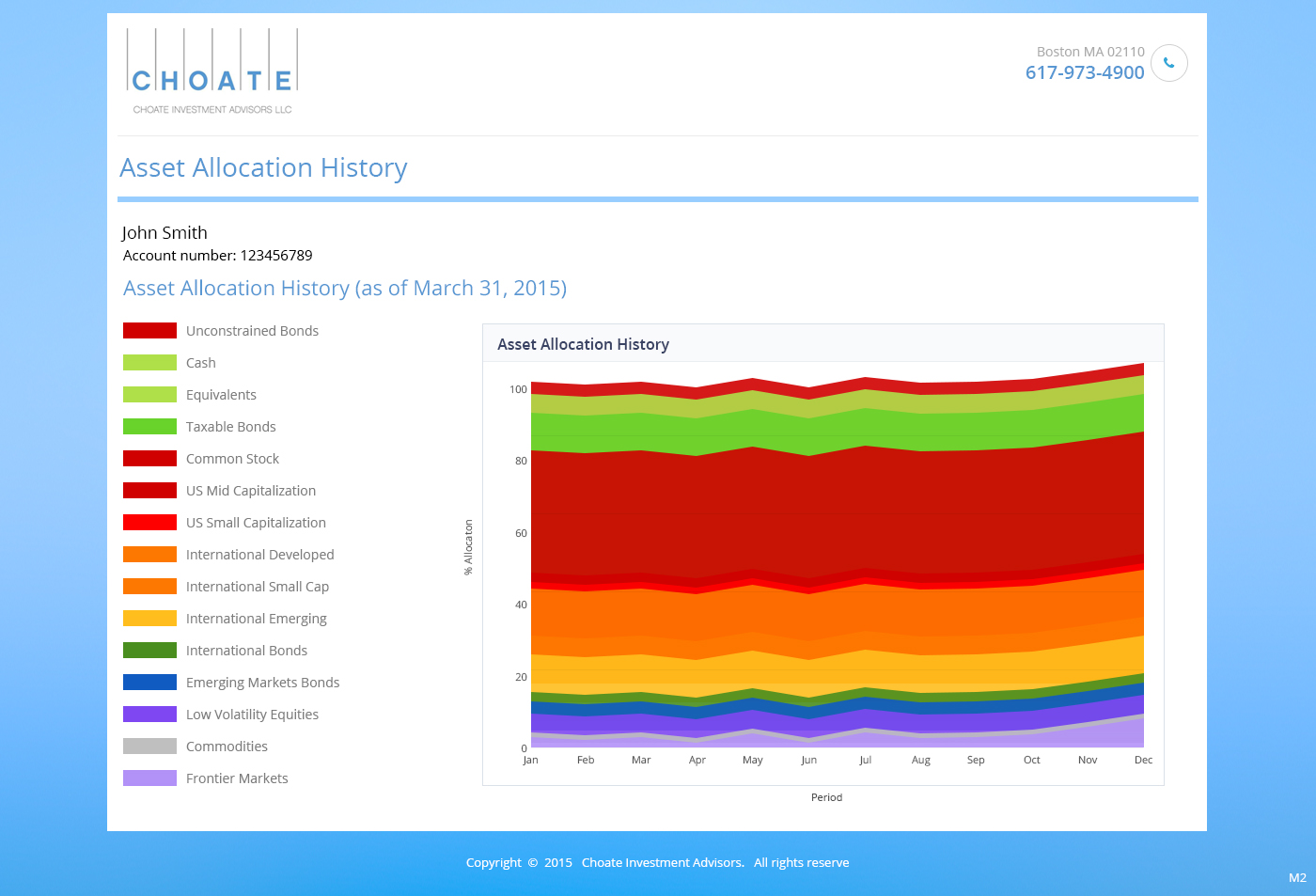Click Account number: 123456789
Viewport: 1316px width, 896px height.
(217, 256)
